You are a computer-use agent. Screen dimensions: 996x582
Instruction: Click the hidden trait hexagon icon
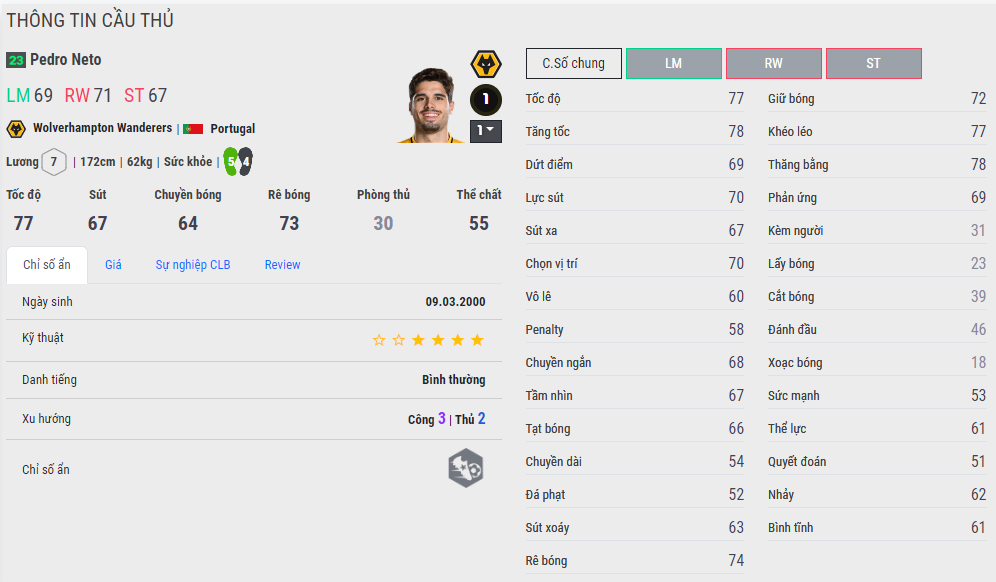point(466,468)
